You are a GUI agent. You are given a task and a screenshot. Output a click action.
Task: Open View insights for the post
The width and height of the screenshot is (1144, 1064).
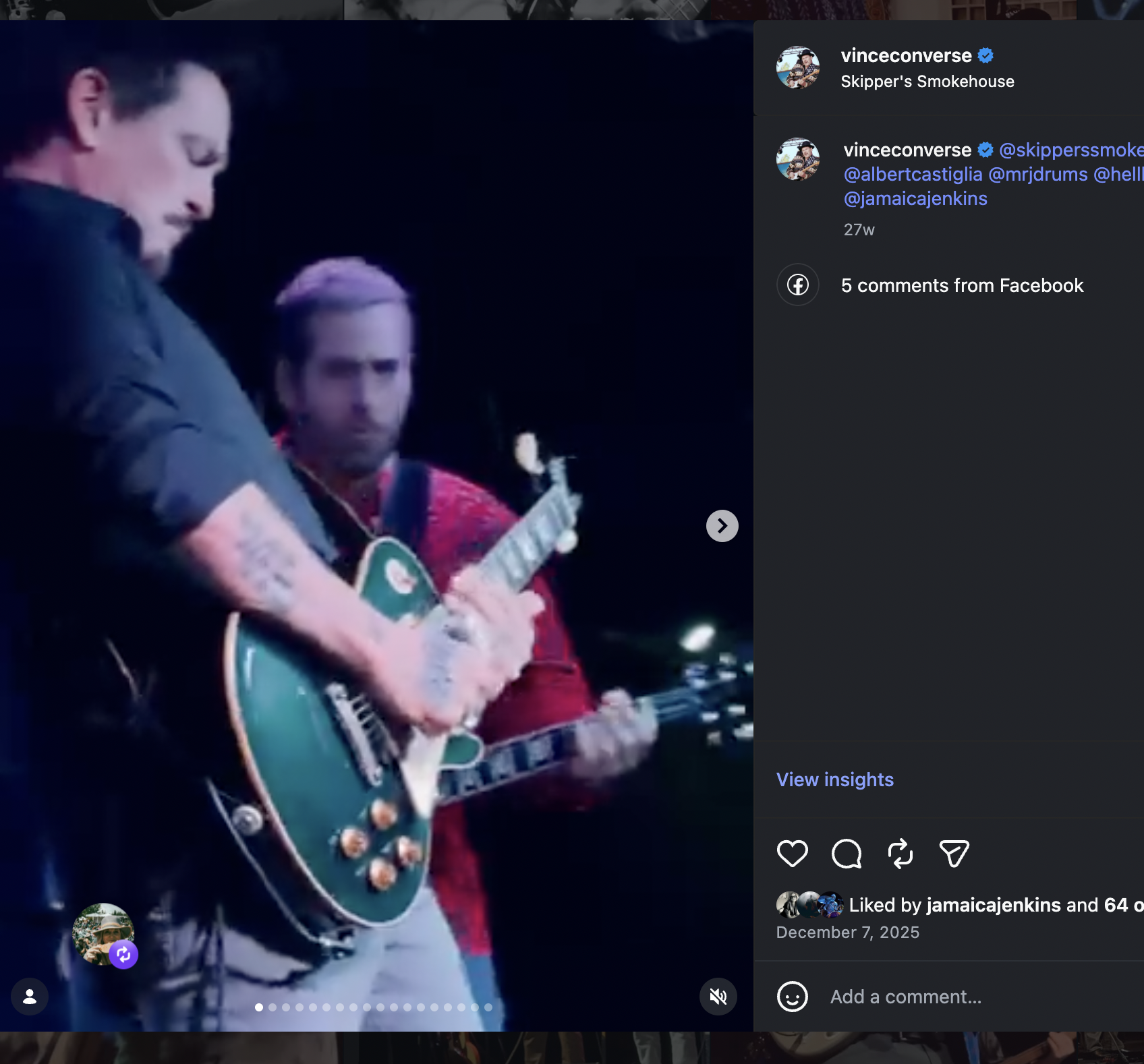tap(835, 779)
